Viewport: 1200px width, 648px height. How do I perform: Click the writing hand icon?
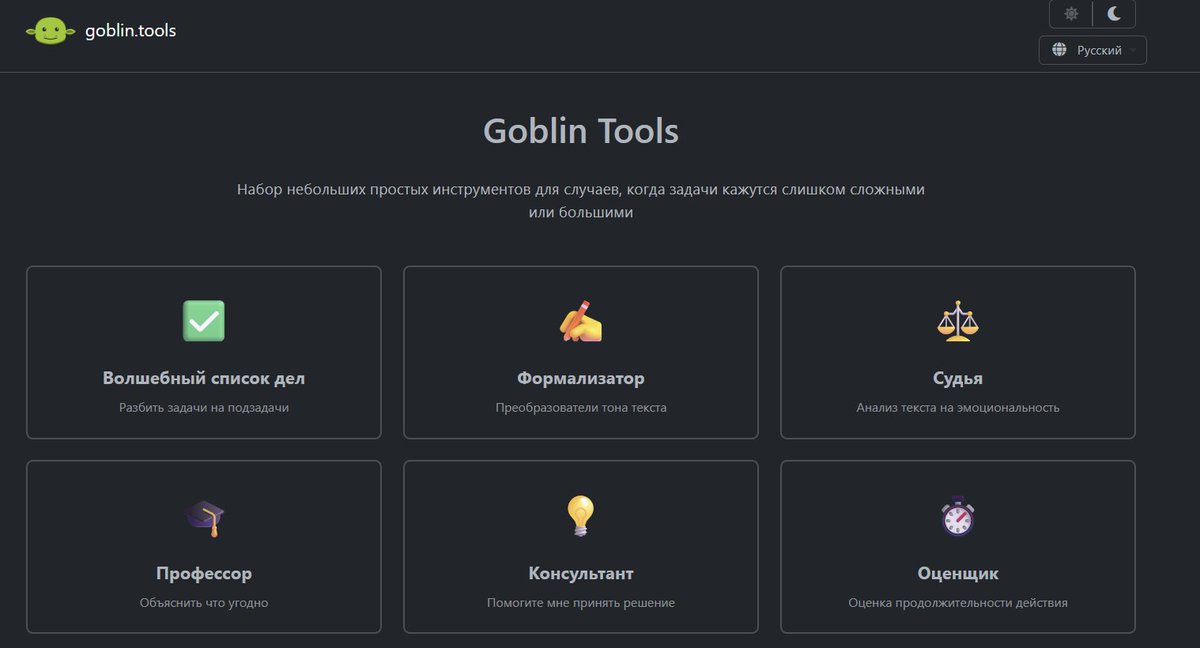[x=581, y=321]
